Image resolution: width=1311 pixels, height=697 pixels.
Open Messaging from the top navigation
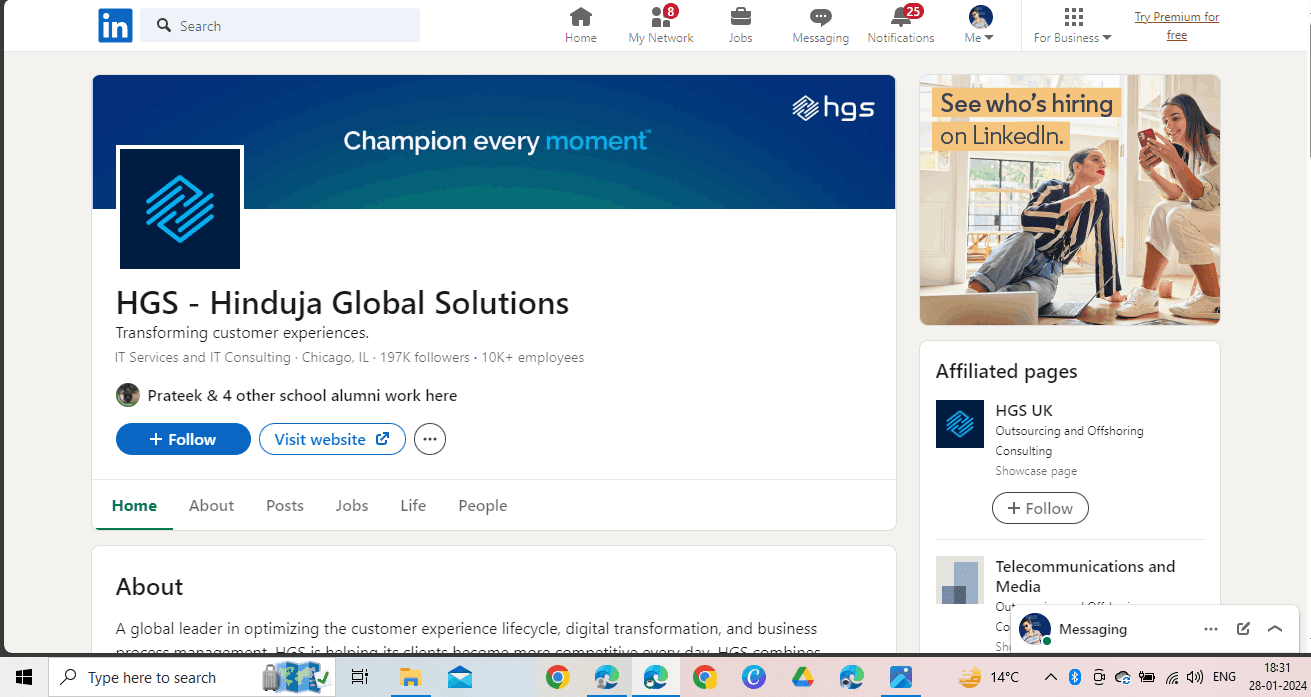(x=820, y=18)
